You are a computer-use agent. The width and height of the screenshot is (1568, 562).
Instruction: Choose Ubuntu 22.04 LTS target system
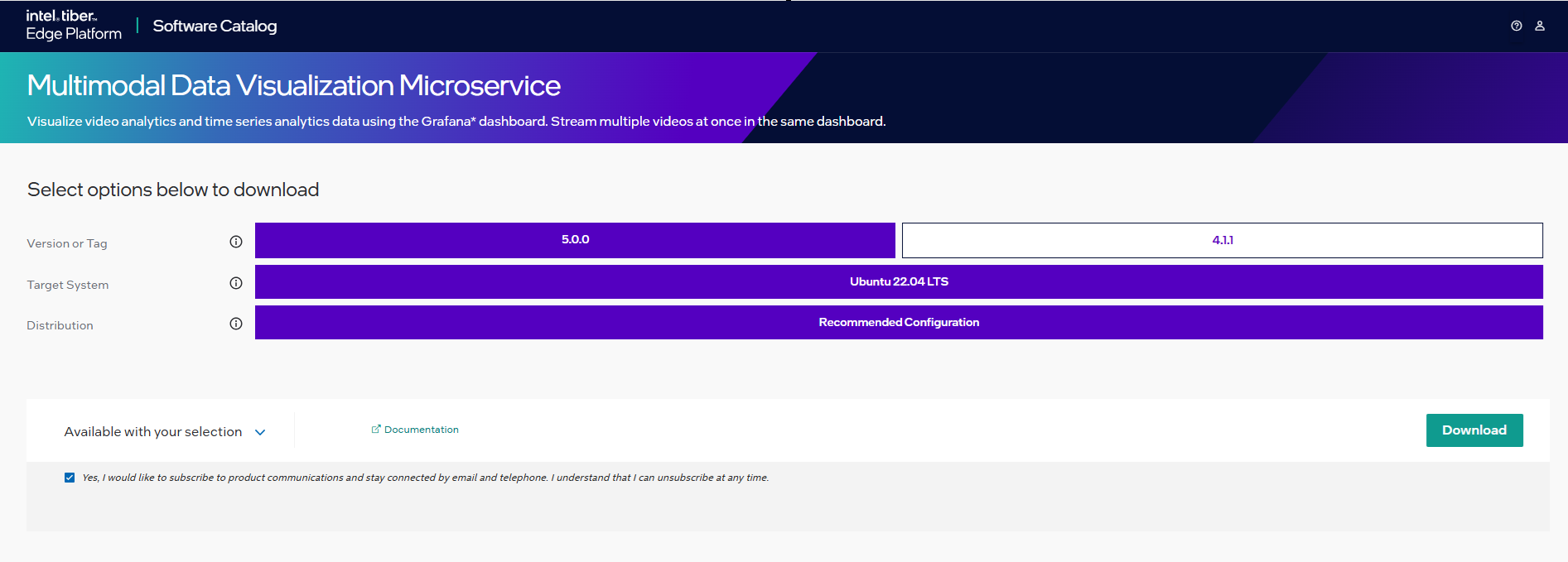tap(899, 281)
